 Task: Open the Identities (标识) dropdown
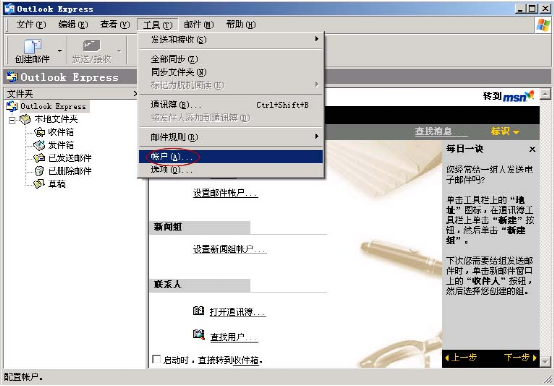coord(505,132)
